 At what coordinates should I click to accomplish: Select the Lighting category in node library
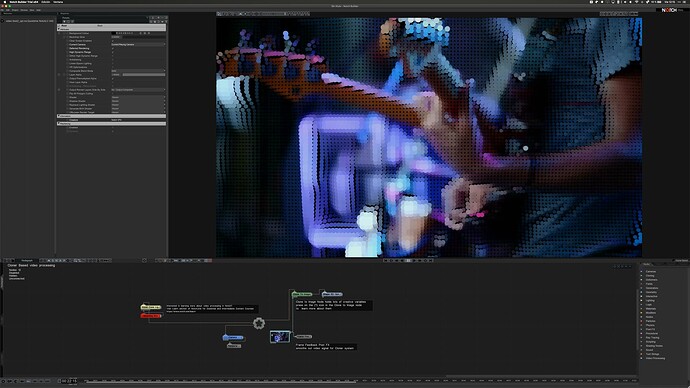click(x=650, y=300)
